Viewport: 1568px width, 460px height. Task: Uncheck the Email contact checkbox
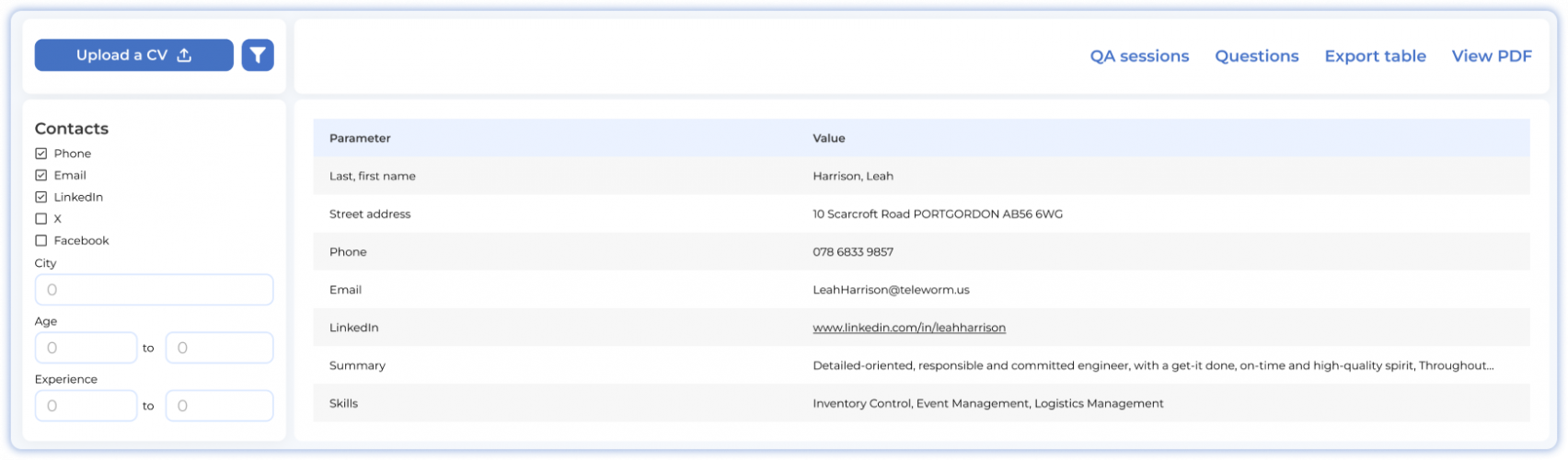(40, 175)
